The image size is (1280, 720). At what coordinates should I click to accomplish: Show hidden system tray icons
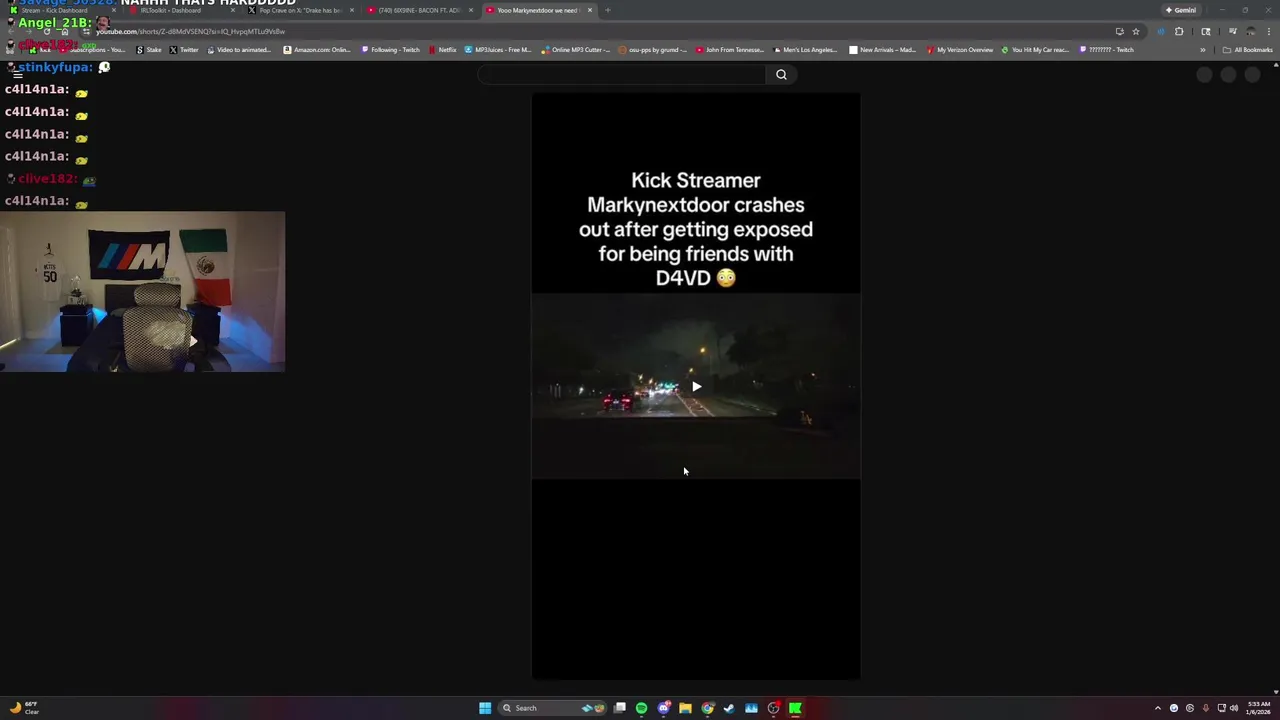(x=1158, y=708)
